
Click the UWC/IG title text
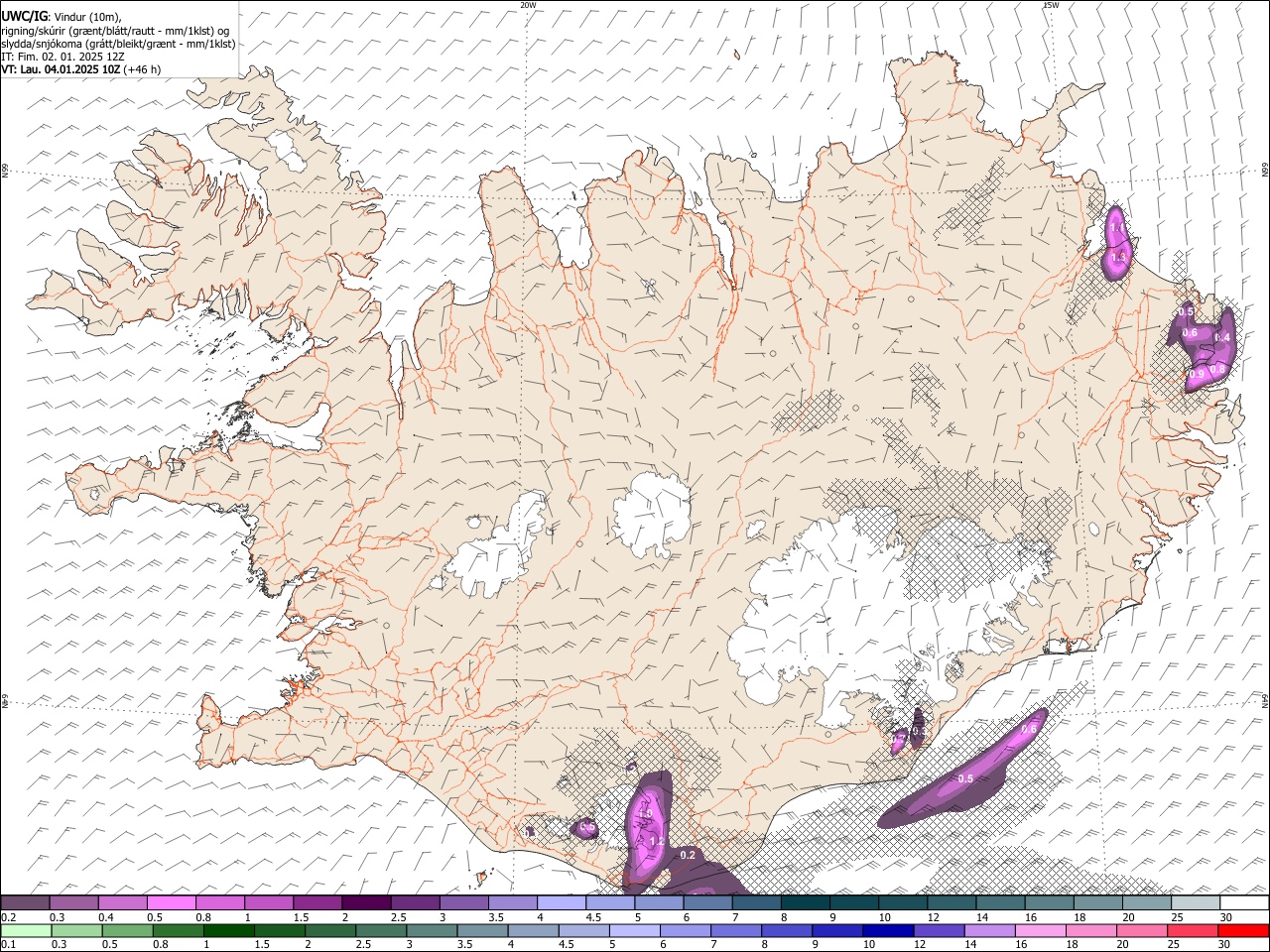coord(25,16)
